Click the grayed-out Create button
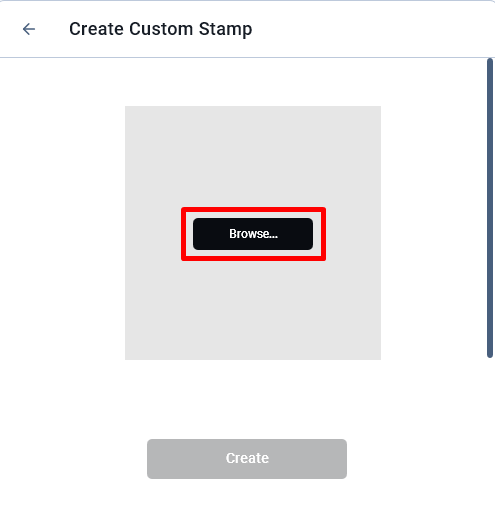This screenshot has width=495, height=507. [247, 459]
